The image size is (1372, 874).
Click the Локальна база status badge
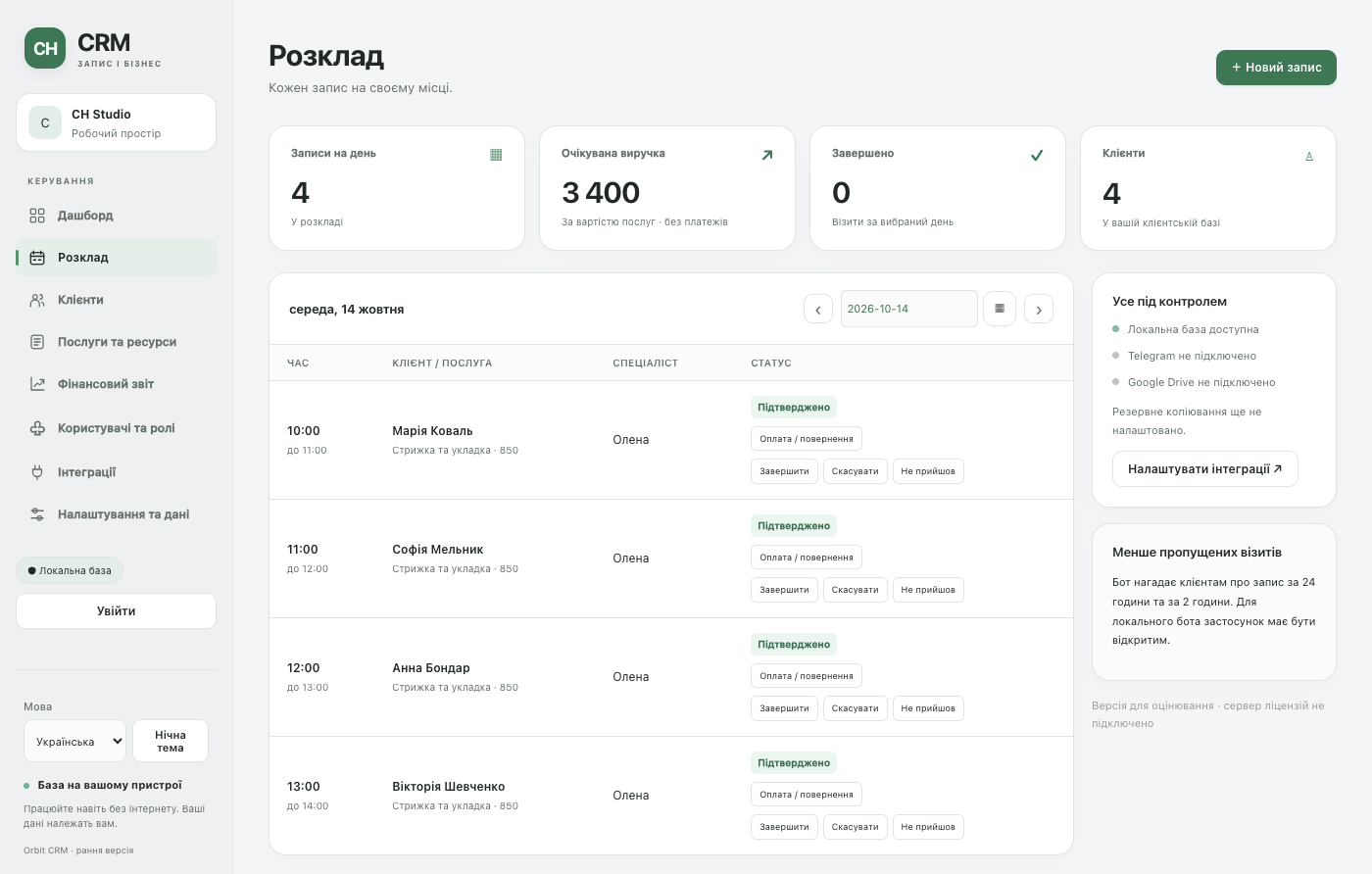click(x=70, y=570)
